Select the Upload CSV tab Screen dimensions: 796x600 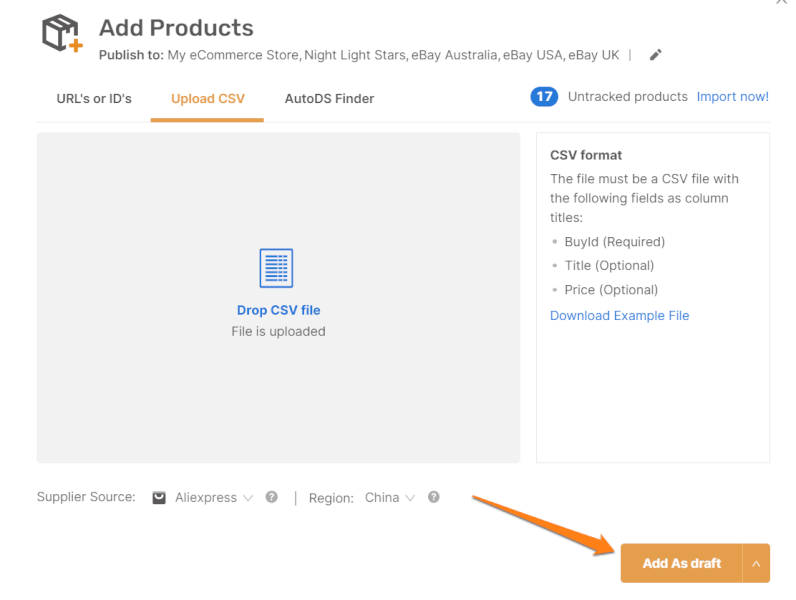(207, 98)
